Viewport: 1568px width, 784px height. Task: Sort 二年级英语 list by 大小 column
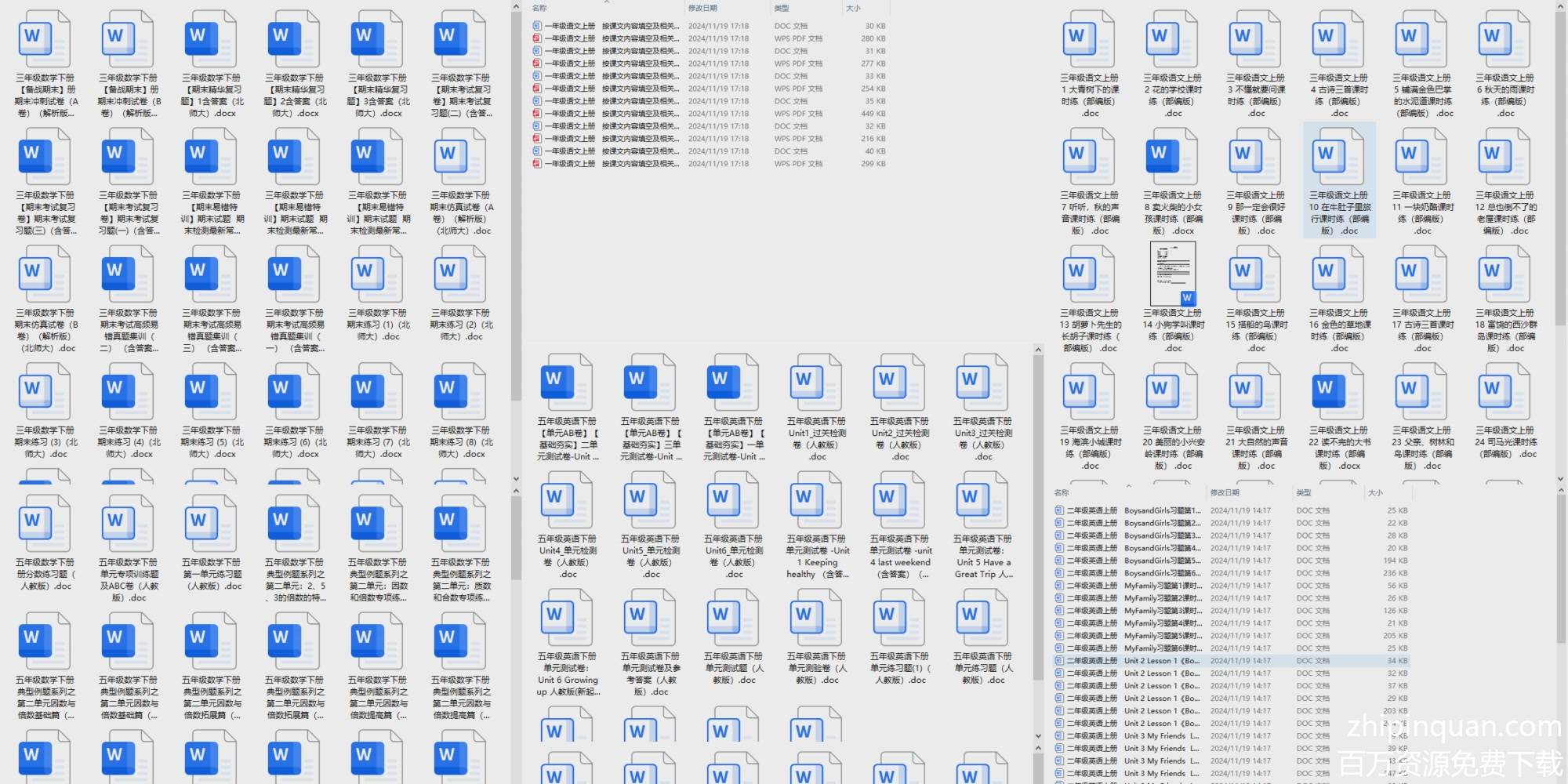coord(1375,492)
